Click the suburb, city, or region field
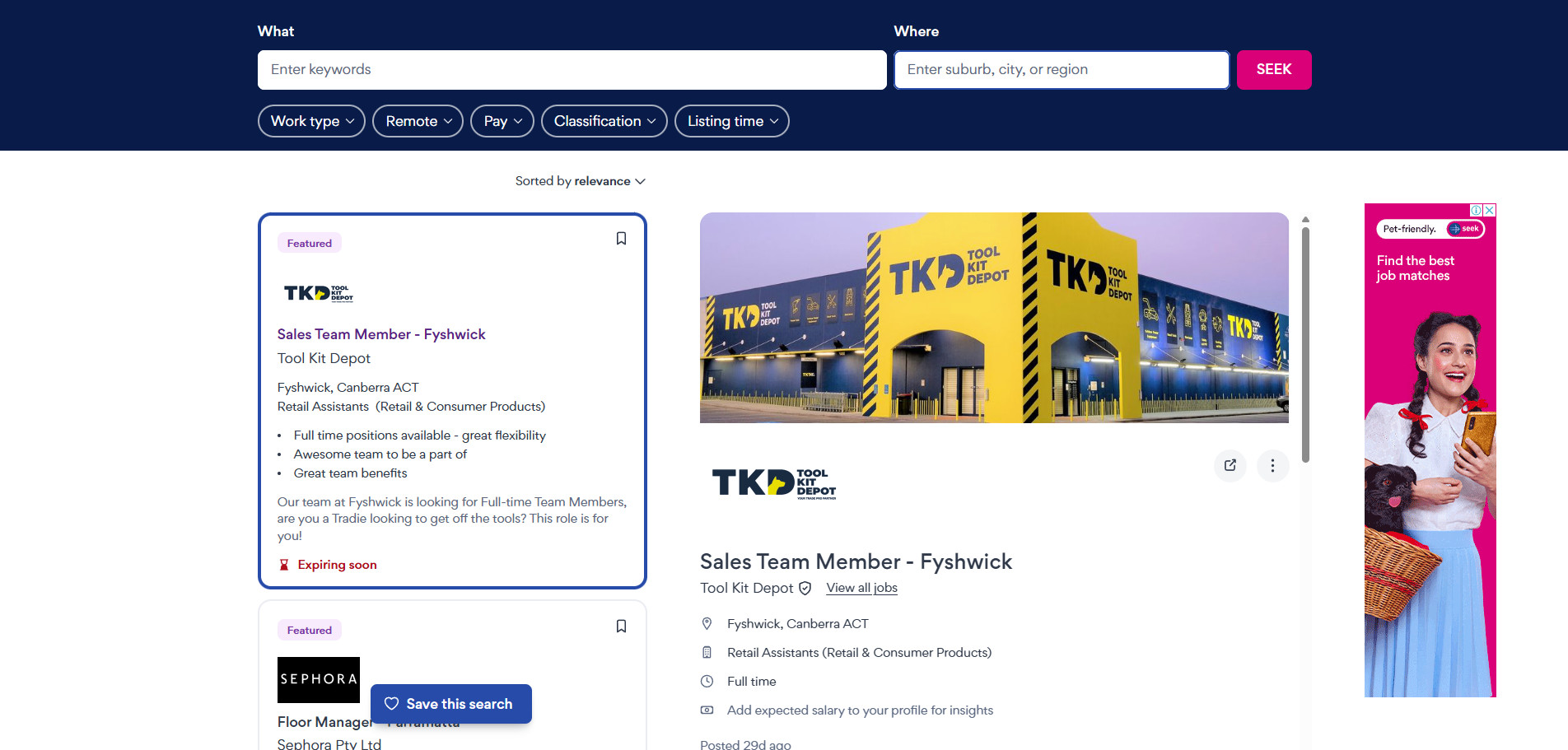This screenshot has height=750, width=1568. (1062, 70)
